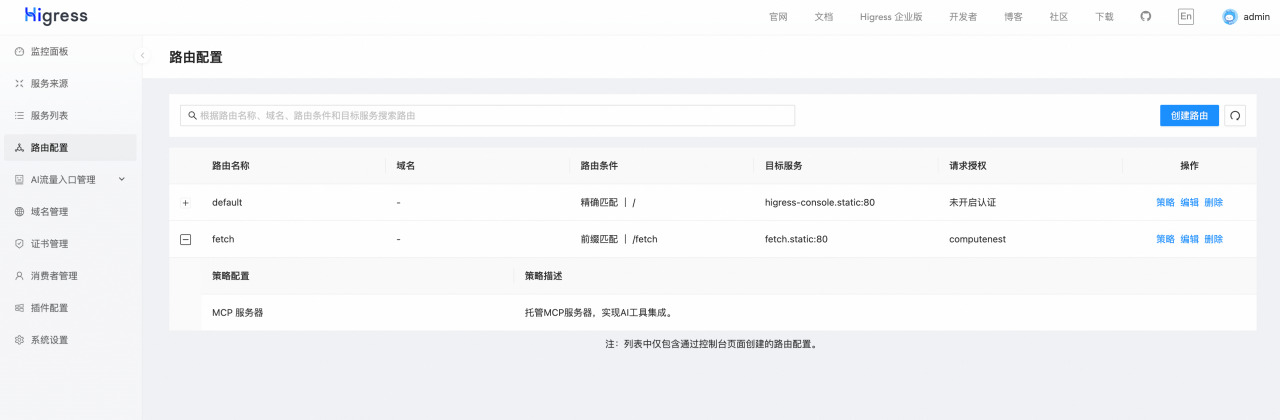Click the GitHub icon in header
Screen dimensions: 1280x420
[1146, 17]
